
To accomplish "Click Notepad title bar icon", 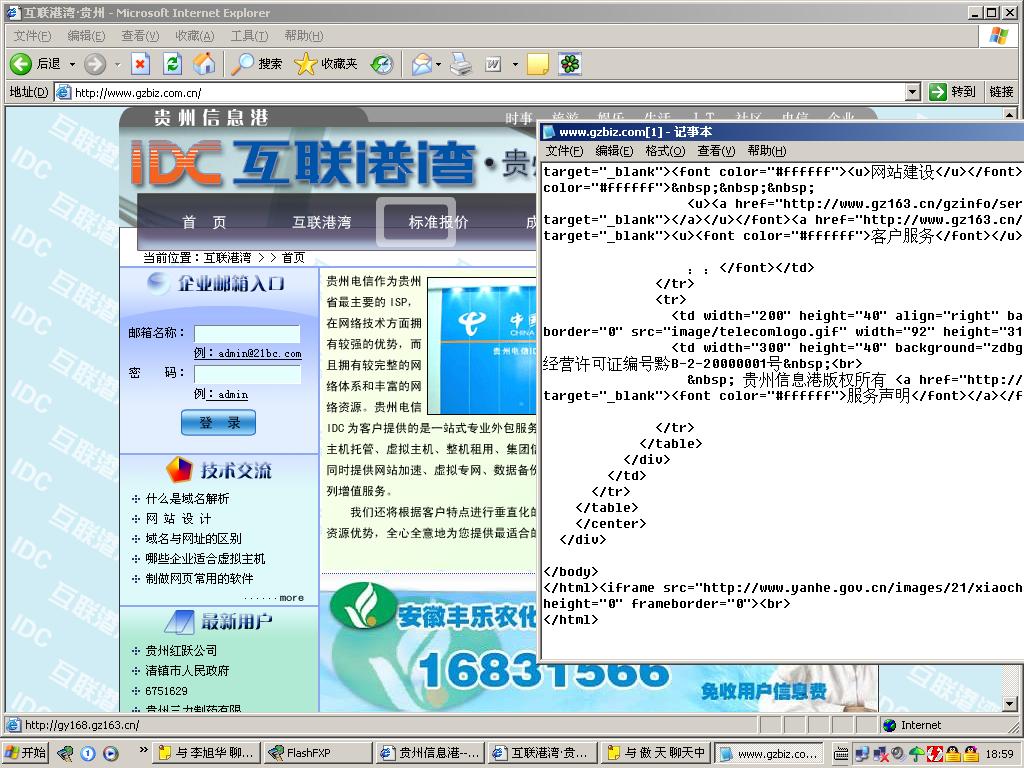I will pyautogui.click(x=549, y=132).
